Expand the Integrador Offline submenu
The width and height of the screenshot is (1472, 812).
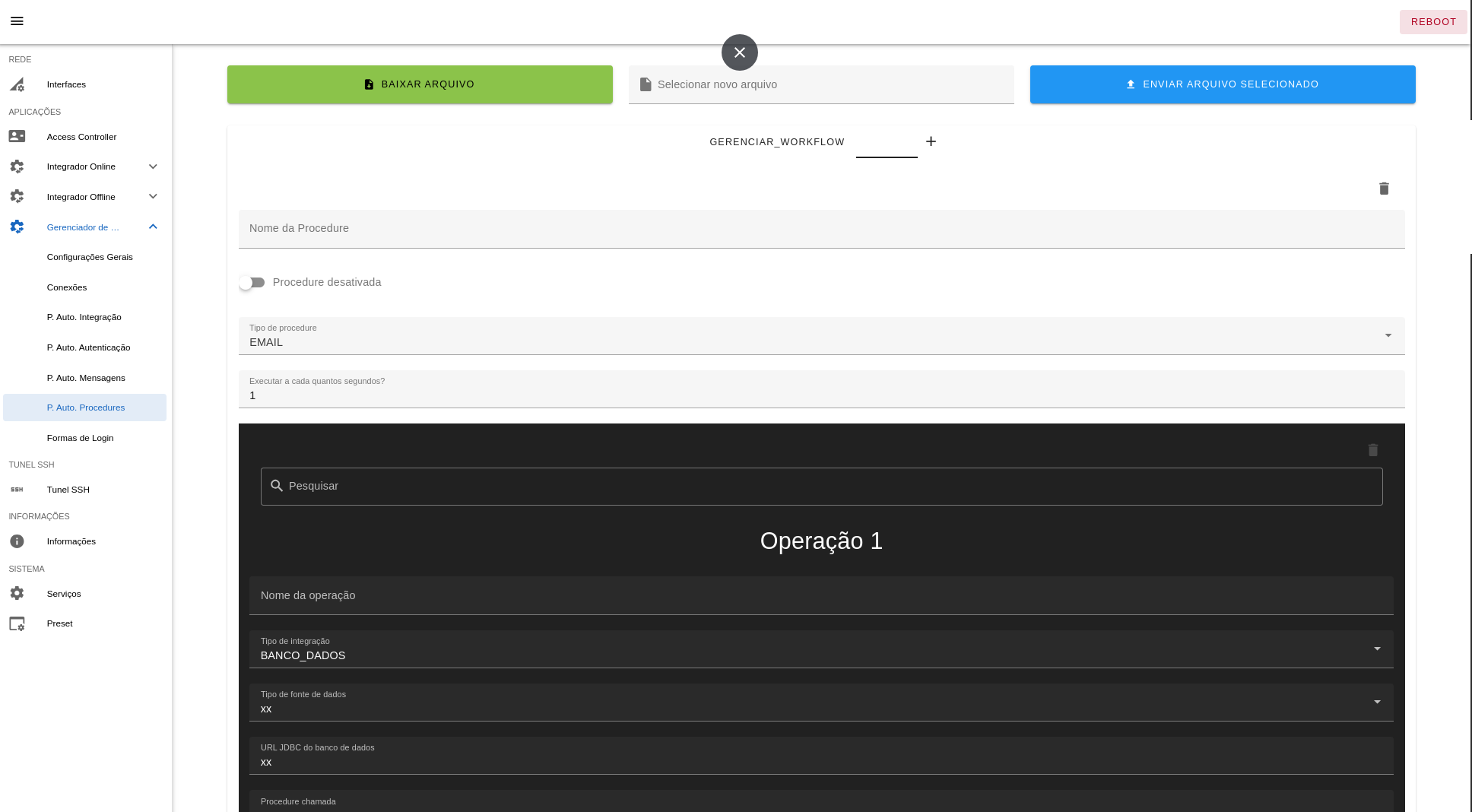coord(153,197)
